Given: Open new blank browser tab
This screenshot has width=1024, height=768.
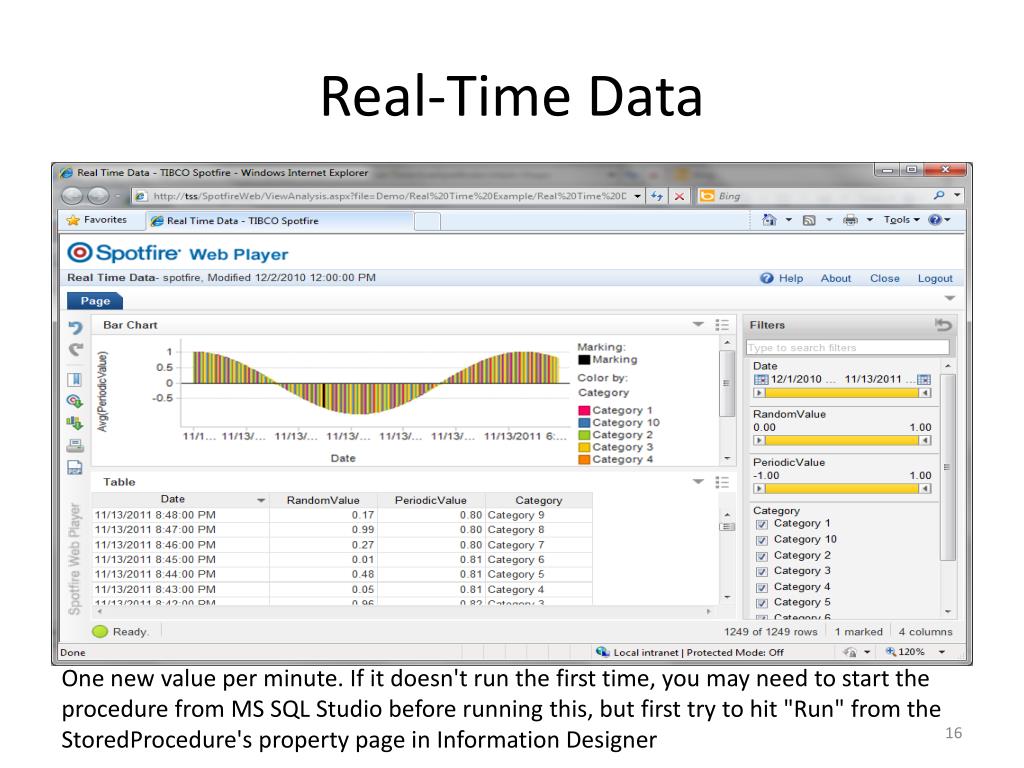Looking at the screenshot, I should point(427,221).
